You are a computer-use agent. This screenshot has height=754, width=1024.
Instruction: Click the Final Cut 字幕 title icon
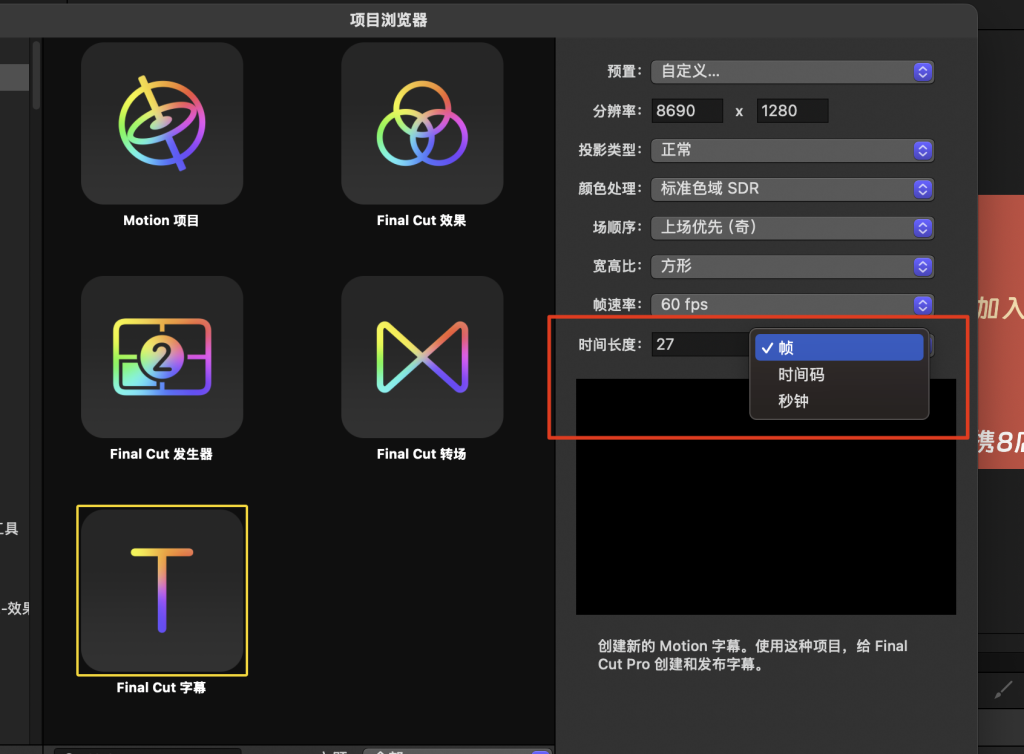[x=161, y=590]
